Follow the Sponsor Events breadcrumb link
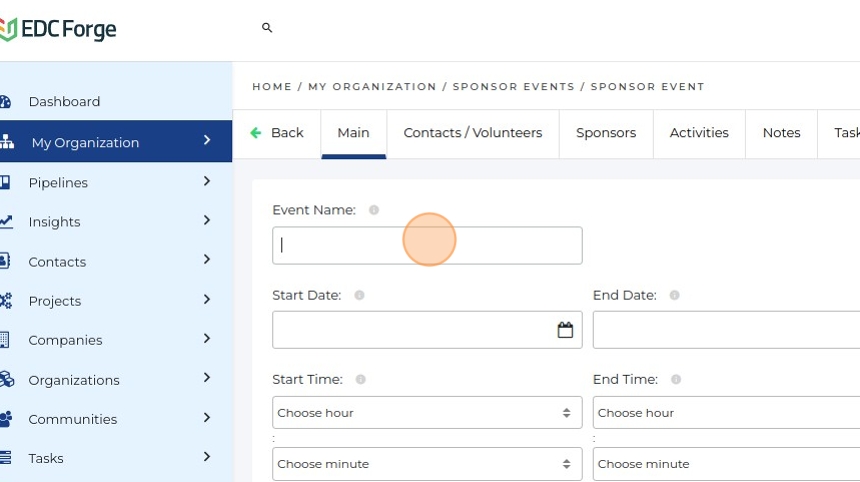The height and width of the screenshot is (482, 860). click(x=513, y=87)
